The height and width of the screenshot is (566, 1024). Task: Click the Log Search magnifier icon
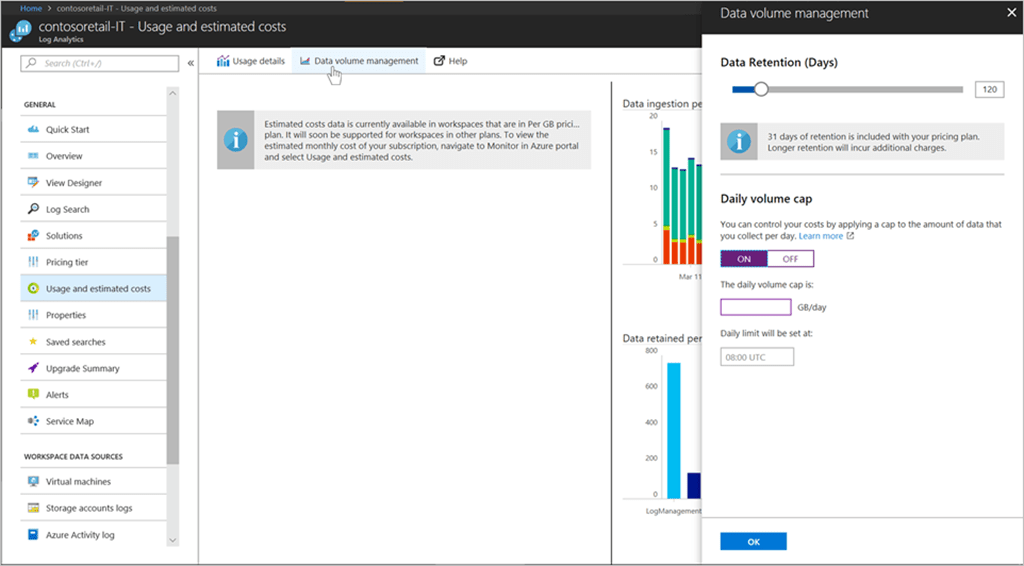(33, 209)
